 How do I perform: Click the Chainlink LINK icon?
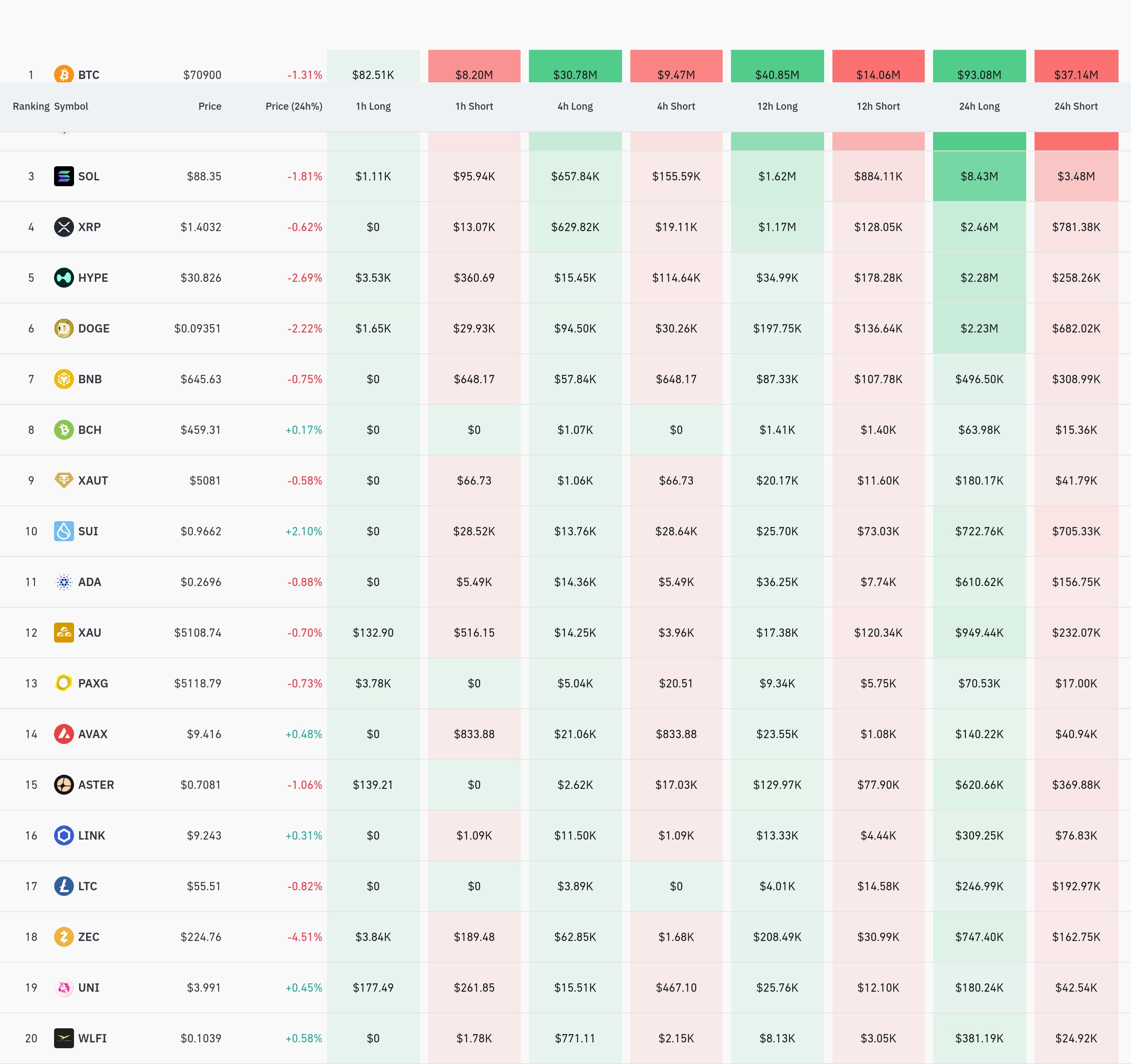coord(64,835)
